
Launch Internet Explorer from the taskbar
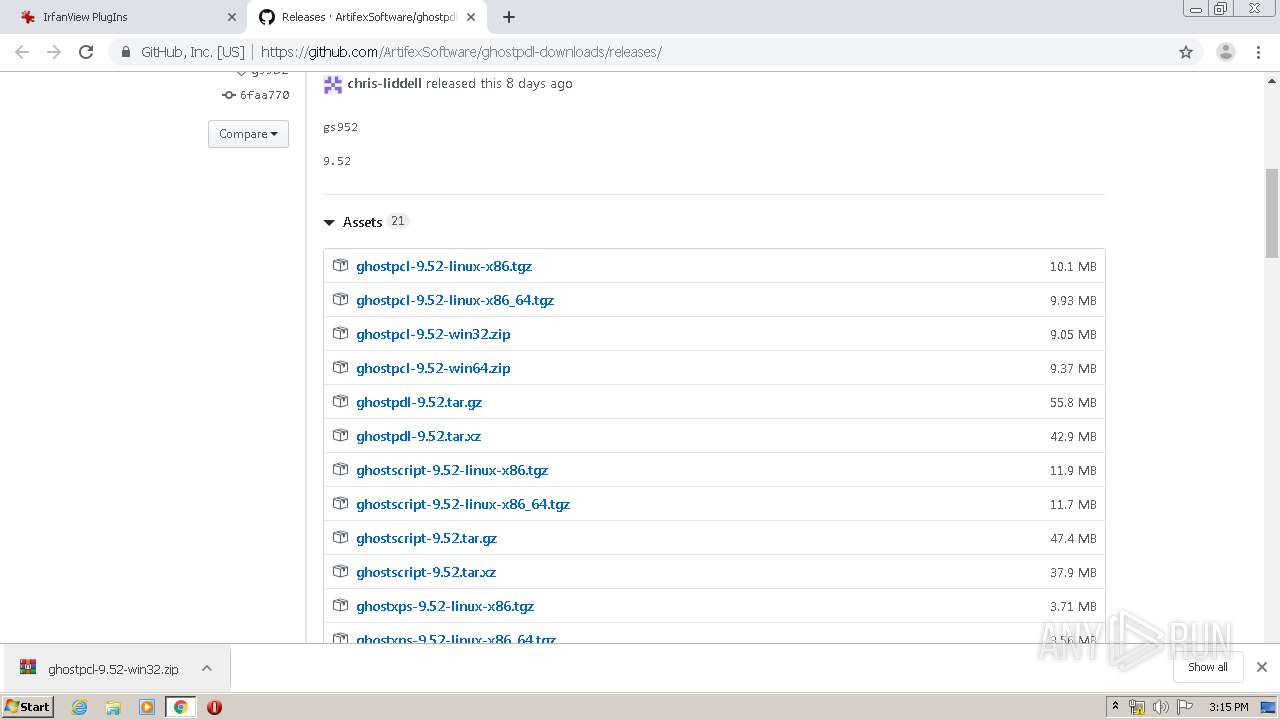click(x=79, y=707)
